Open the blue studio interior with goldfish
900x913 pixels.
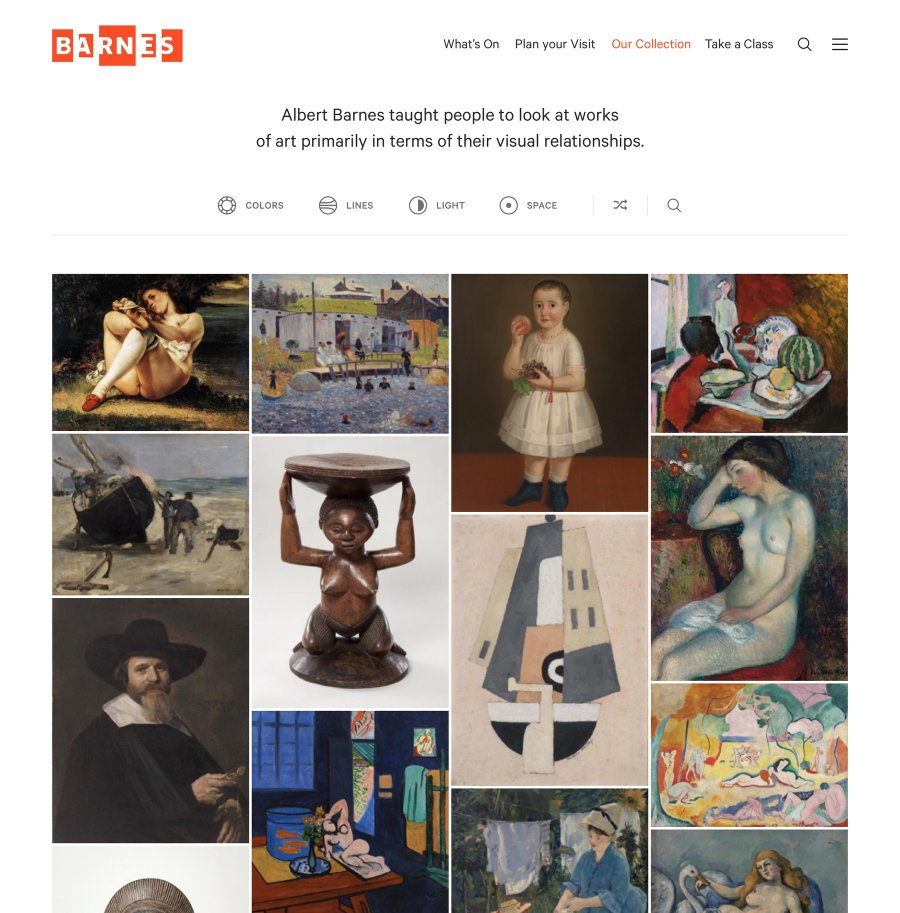(350, 812)
